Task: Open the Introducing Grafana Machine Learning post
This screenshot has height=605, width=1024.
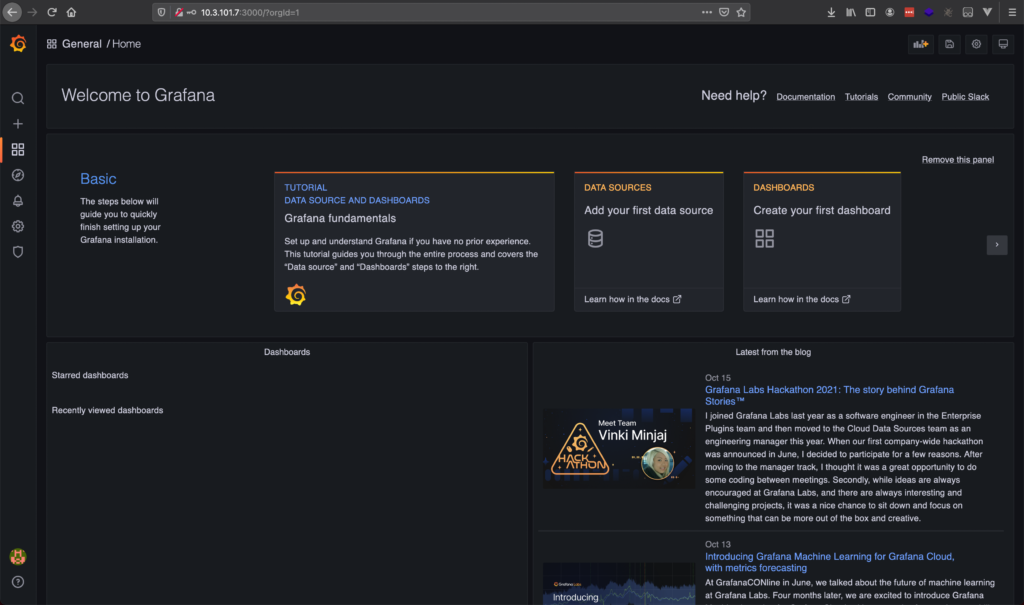Action: coord(829,562)
